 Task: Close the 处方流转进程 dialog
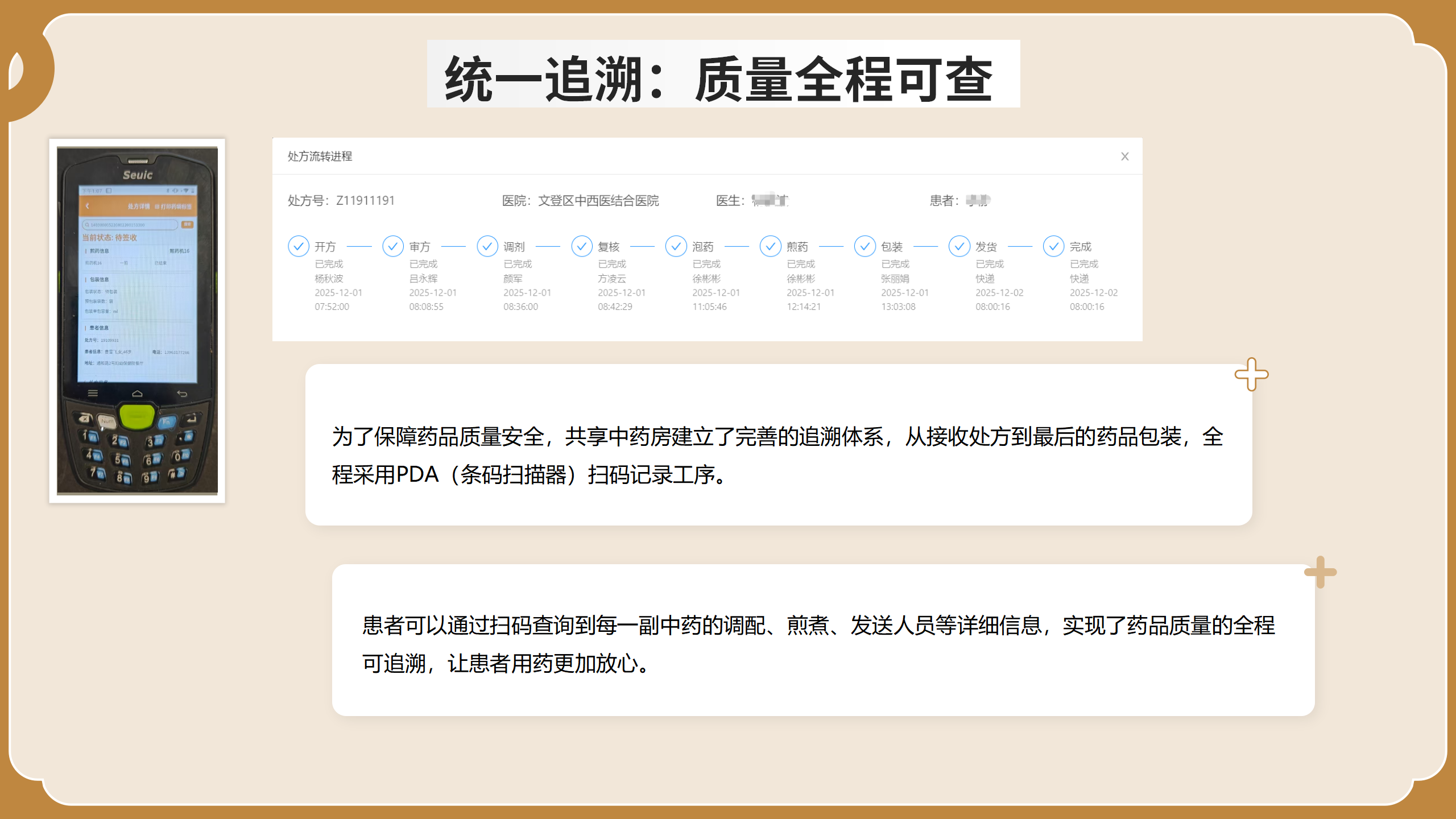pos(1124,156)
